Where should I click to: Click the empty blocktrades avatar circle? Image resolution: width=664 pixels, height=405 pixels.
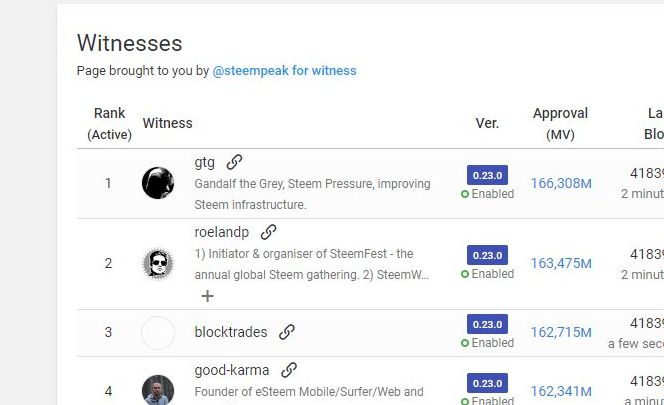(x=158, y=333)
